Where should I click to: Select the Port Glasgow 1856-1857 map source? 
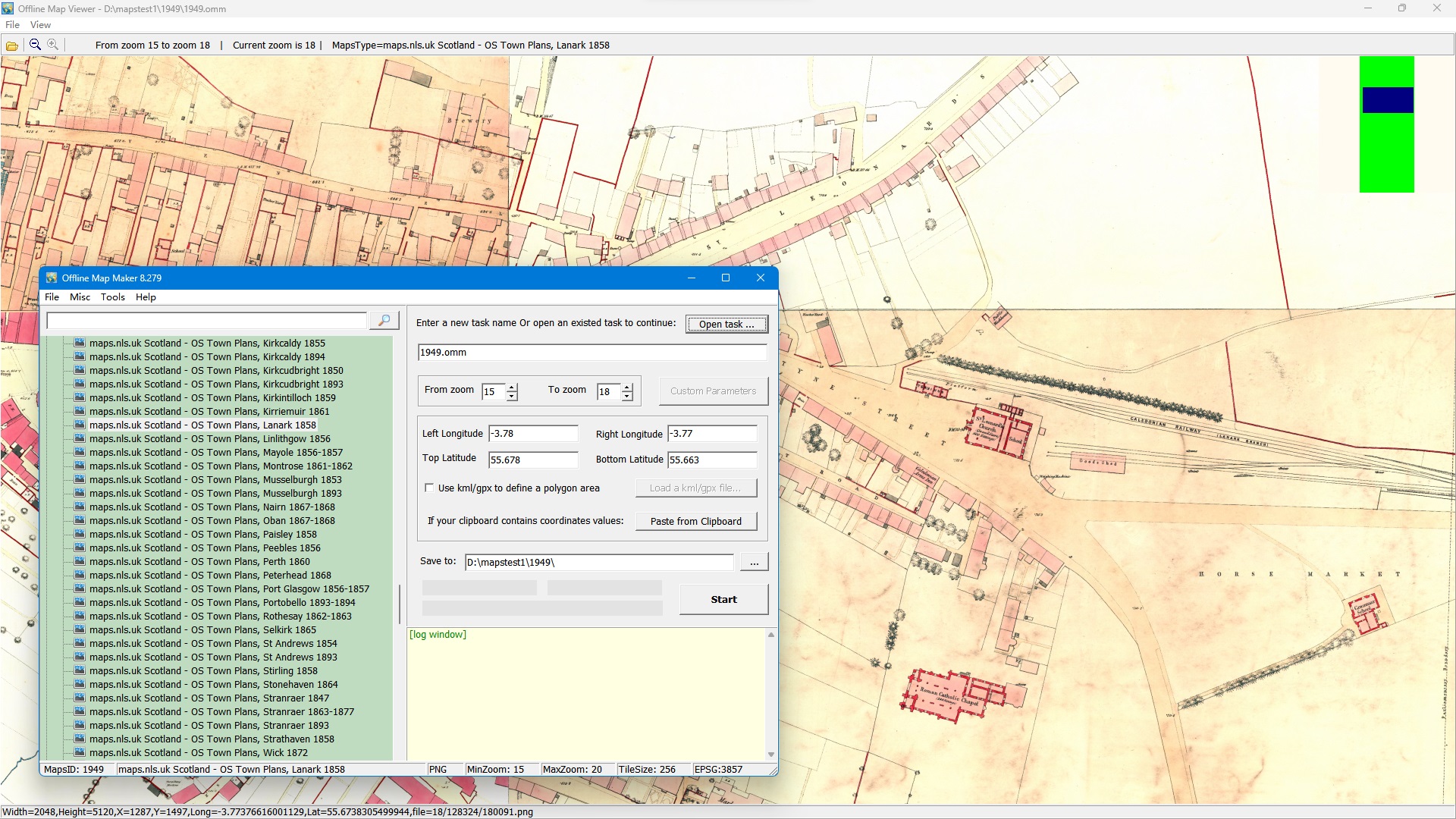(229, 588)
